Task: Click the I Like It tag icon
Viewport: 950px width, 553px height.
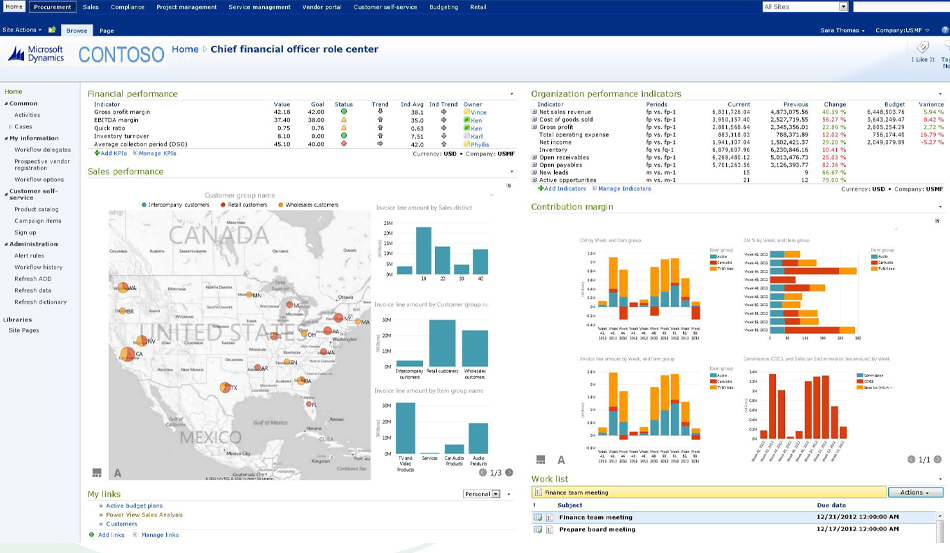Action: (x=923, y=48)
